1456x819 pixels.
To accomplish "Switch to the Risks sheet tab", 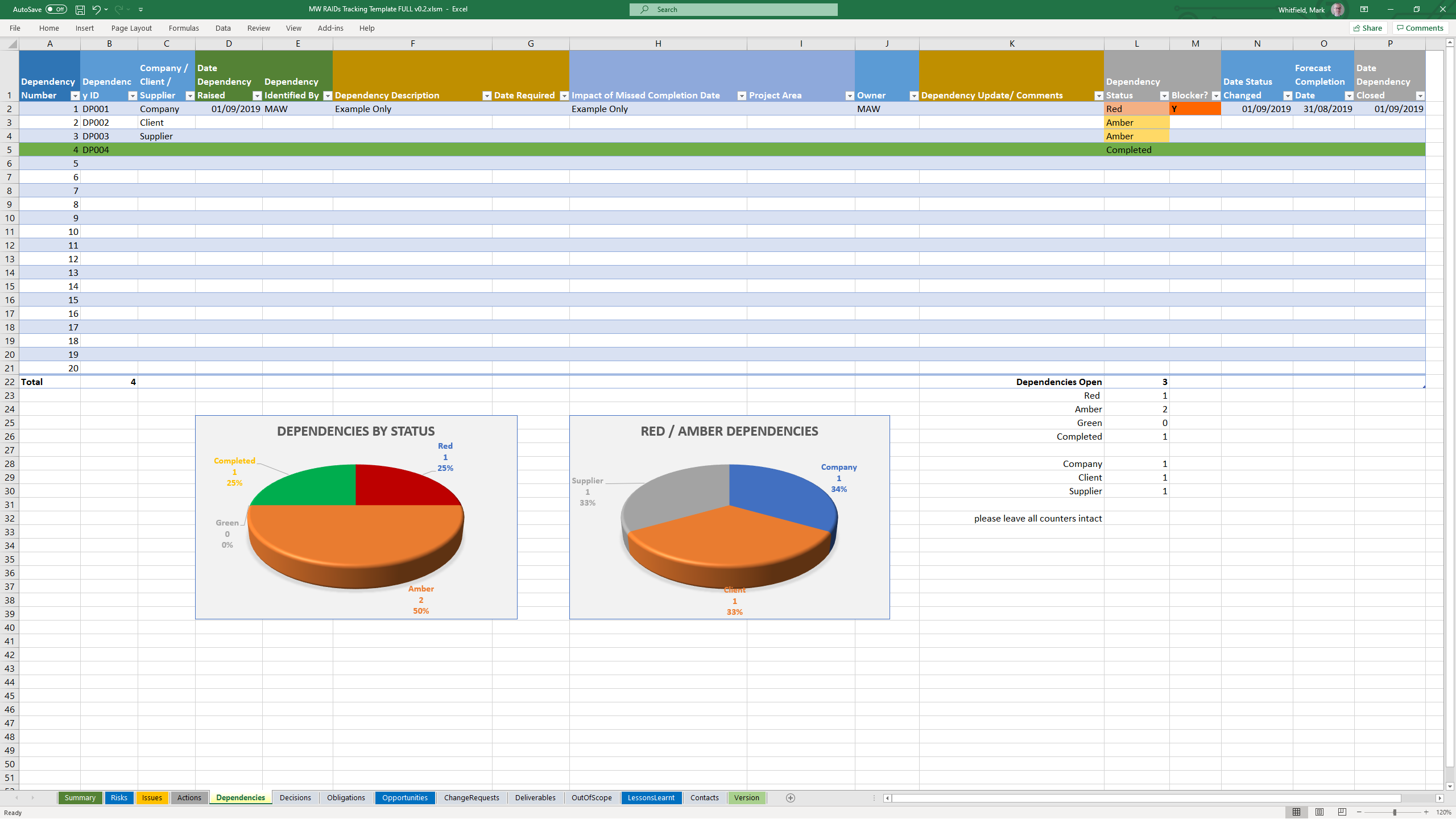I will [119, 798].
